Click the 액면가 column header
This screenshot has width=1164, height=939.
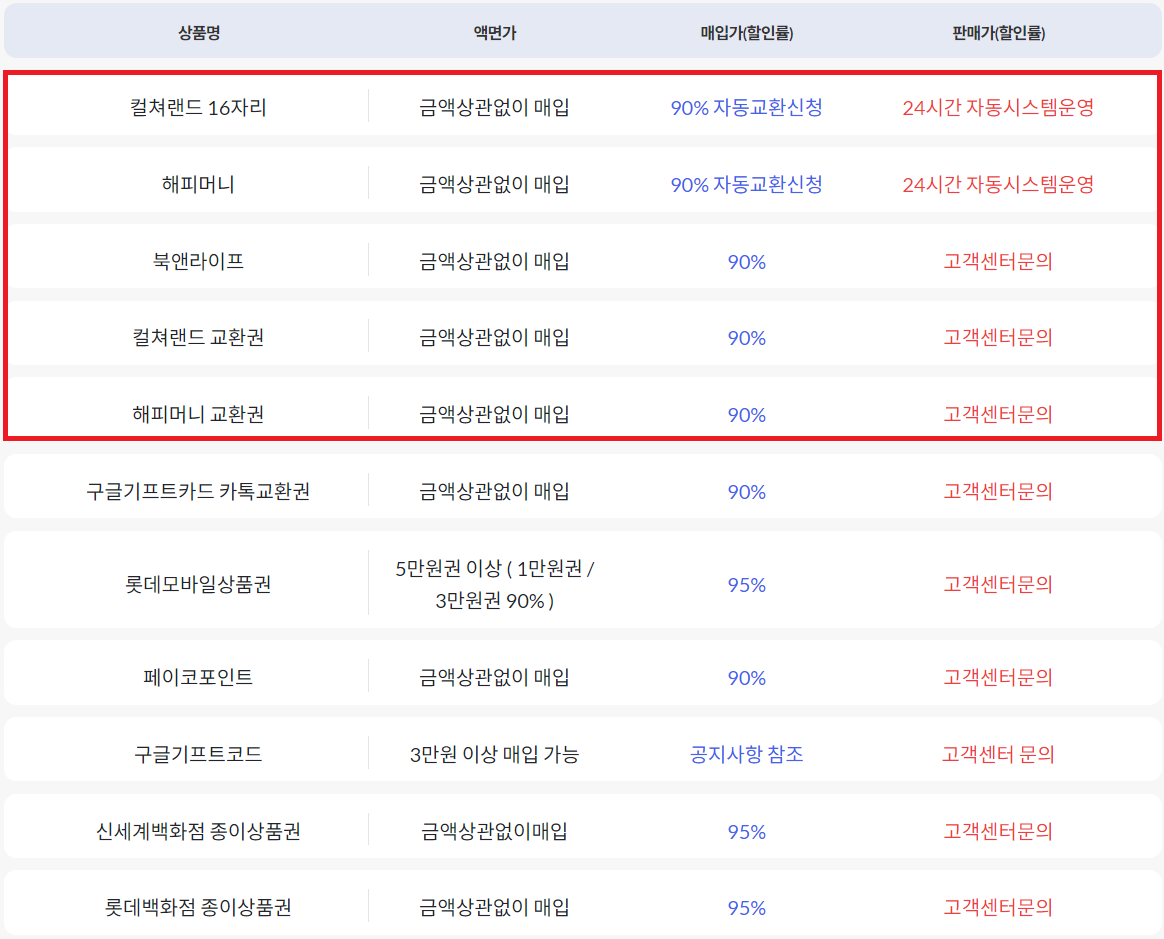click(x=494, y=33)
